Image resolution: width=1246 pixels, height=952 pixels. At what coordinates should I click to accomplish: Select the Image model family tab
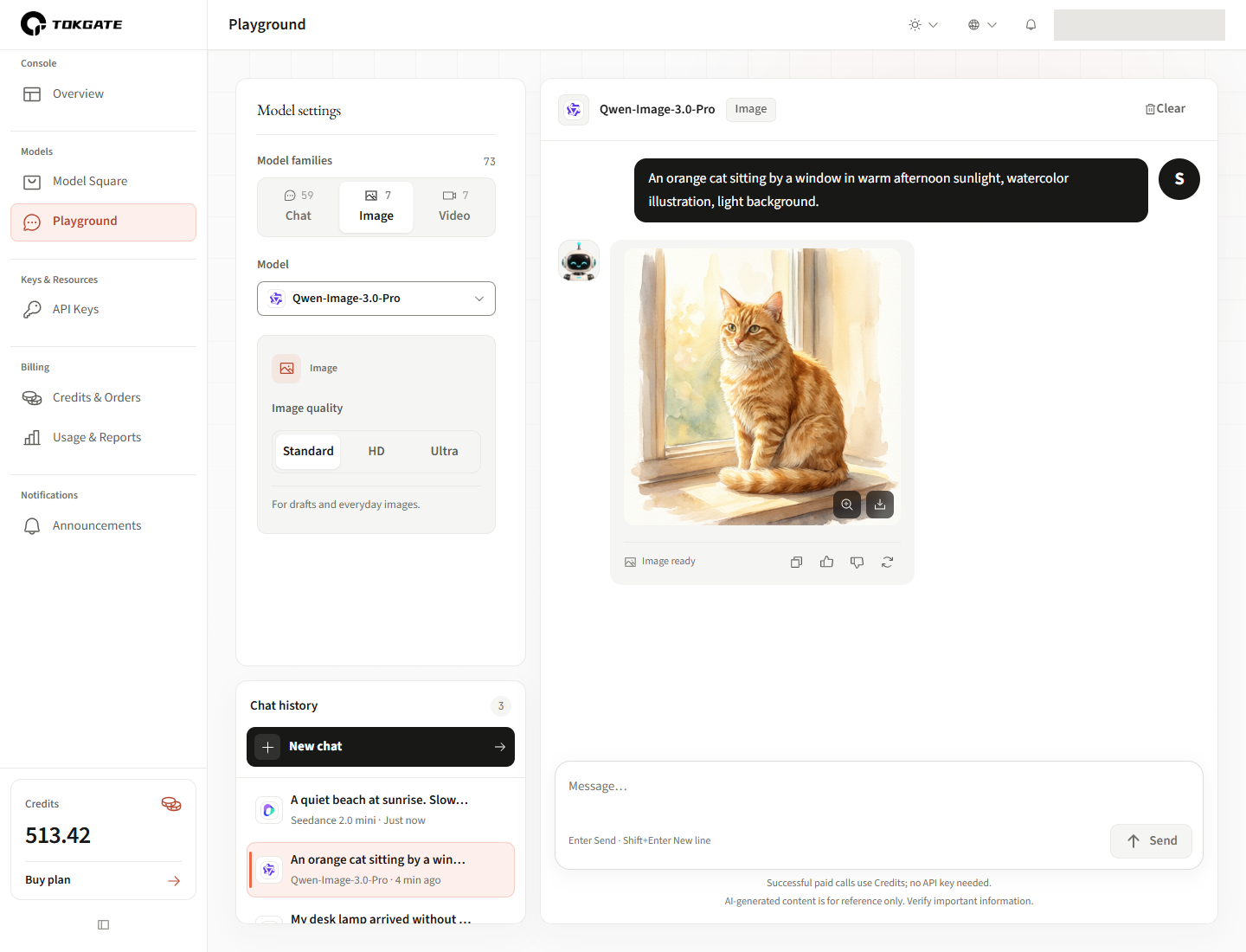click(x=376, y=207)
